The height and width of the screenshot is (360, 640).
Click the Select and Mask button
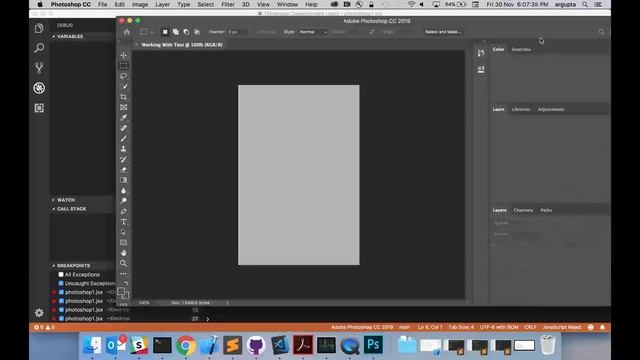pyautogui.click(x=443, y=32)
